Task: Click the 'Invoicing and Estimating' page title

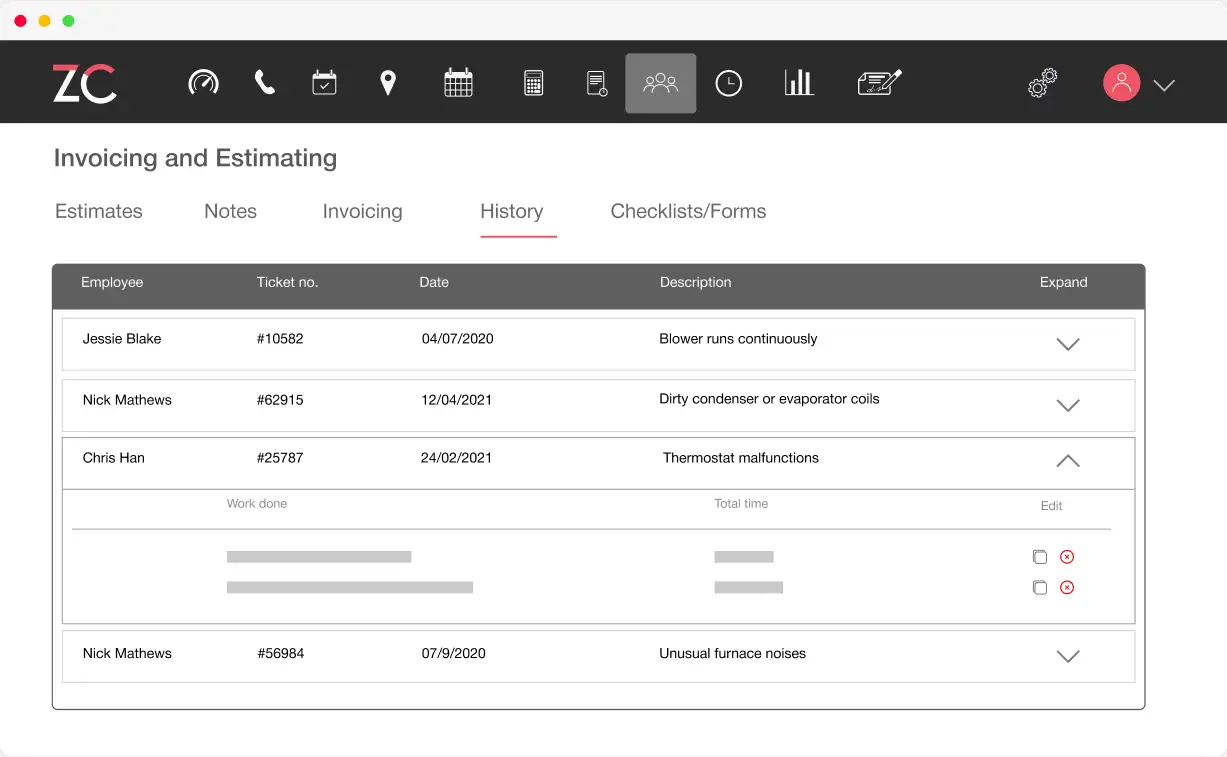Action: [x=195, y=158]
